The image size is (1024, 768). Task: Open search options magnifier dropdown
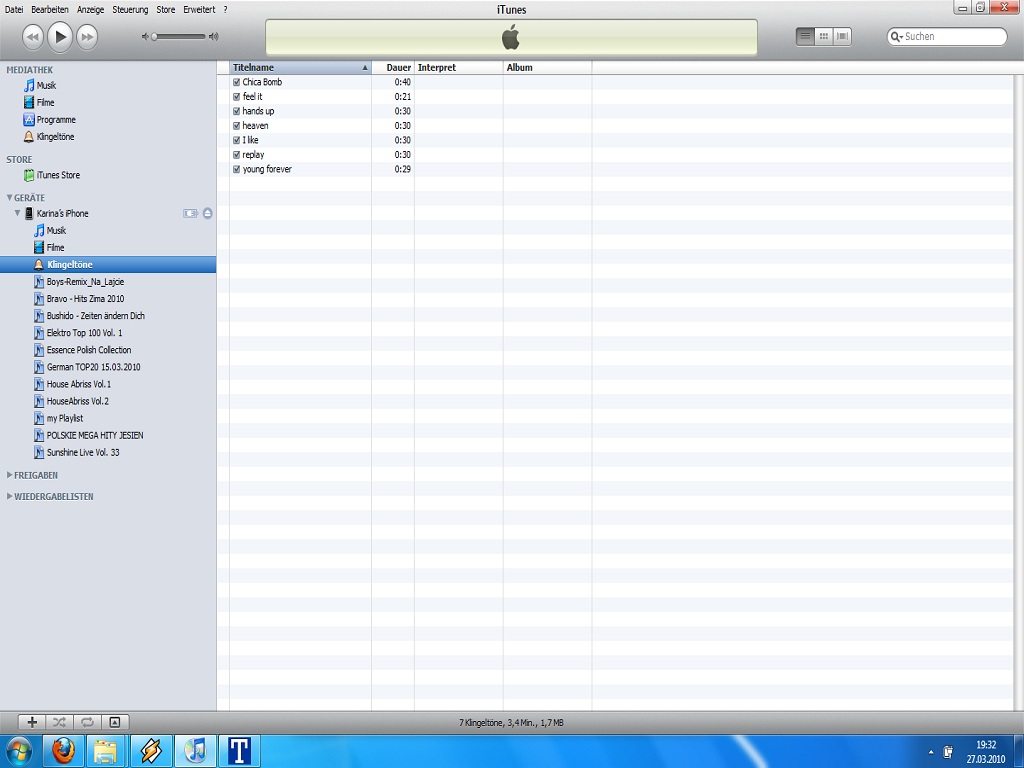click(x=897, y=37)
